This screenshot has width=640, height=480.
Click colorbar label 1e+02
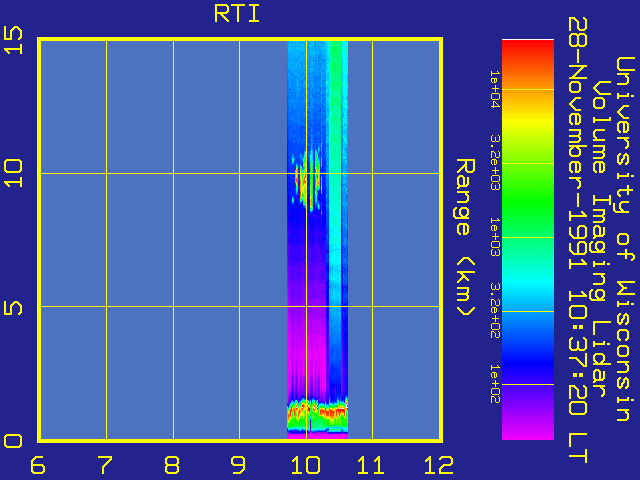point(495,384)
